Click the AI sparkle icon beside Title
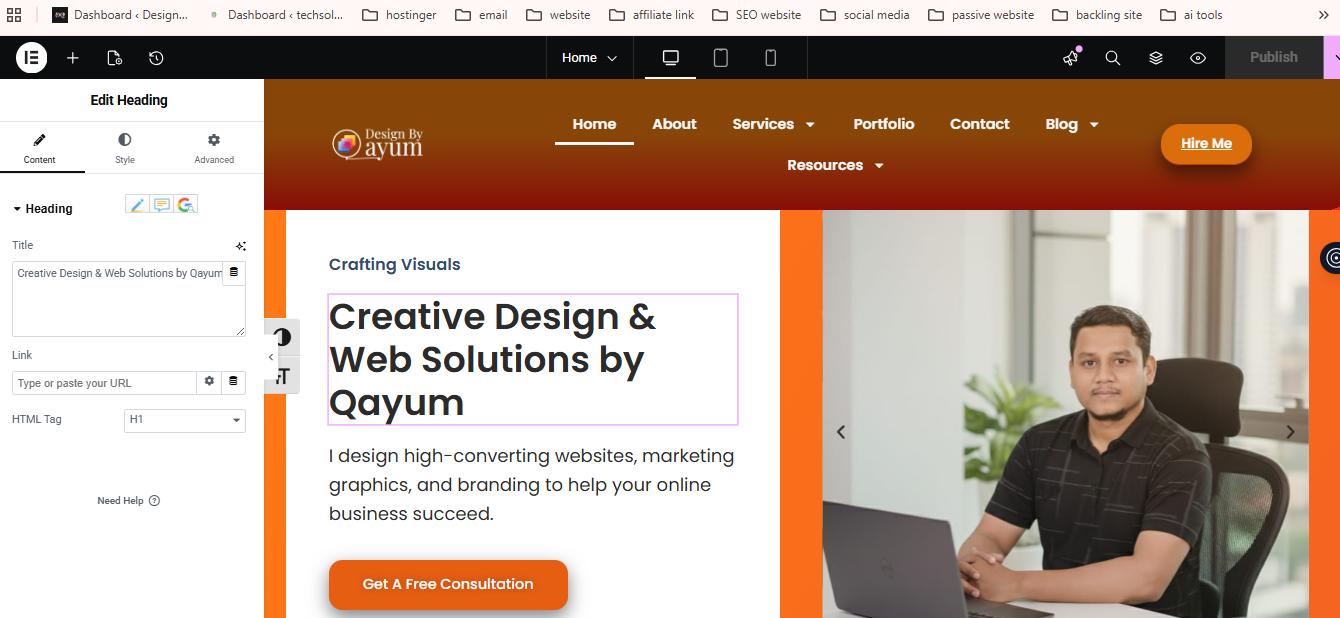Viewport: 1340px width, 618px height. coord(241,246)
